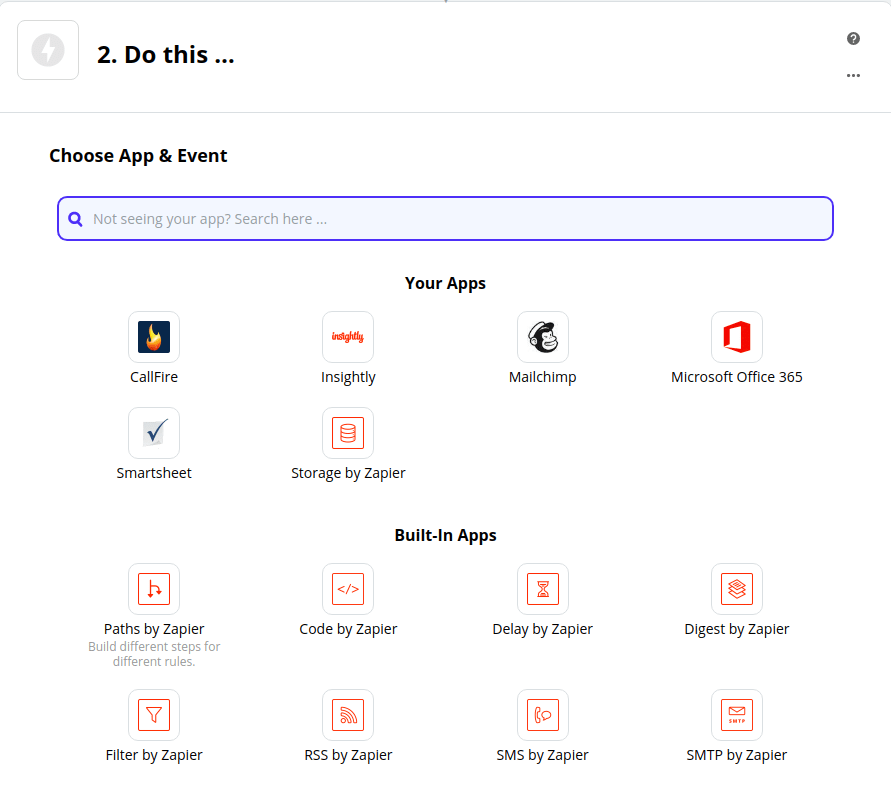Viewport: 891px width, 791px height.
Task: Click the Choose App & Event heading
Action: [x=138, y=156]
